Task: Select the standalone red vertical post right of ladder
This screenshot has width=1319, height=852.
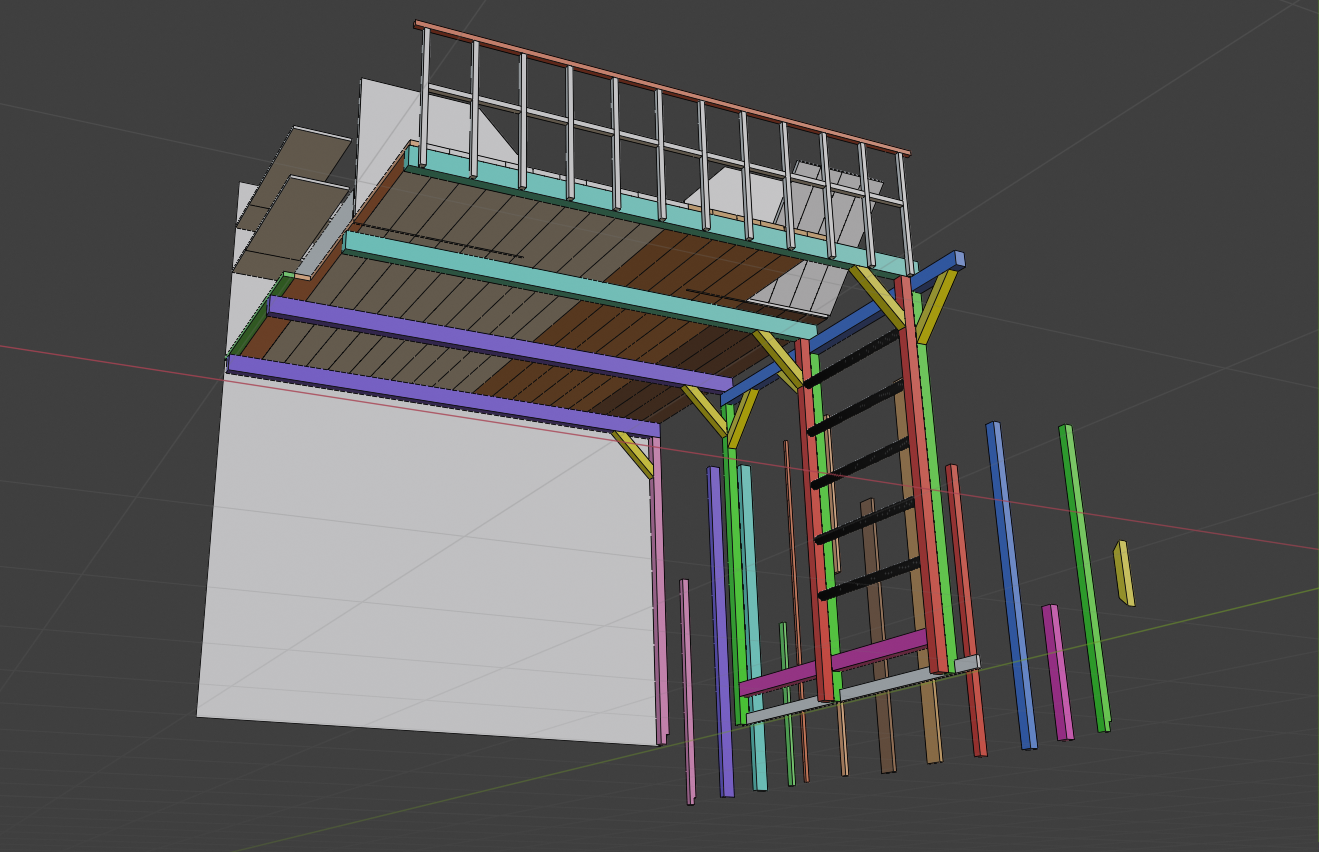Action: point(965,610)
